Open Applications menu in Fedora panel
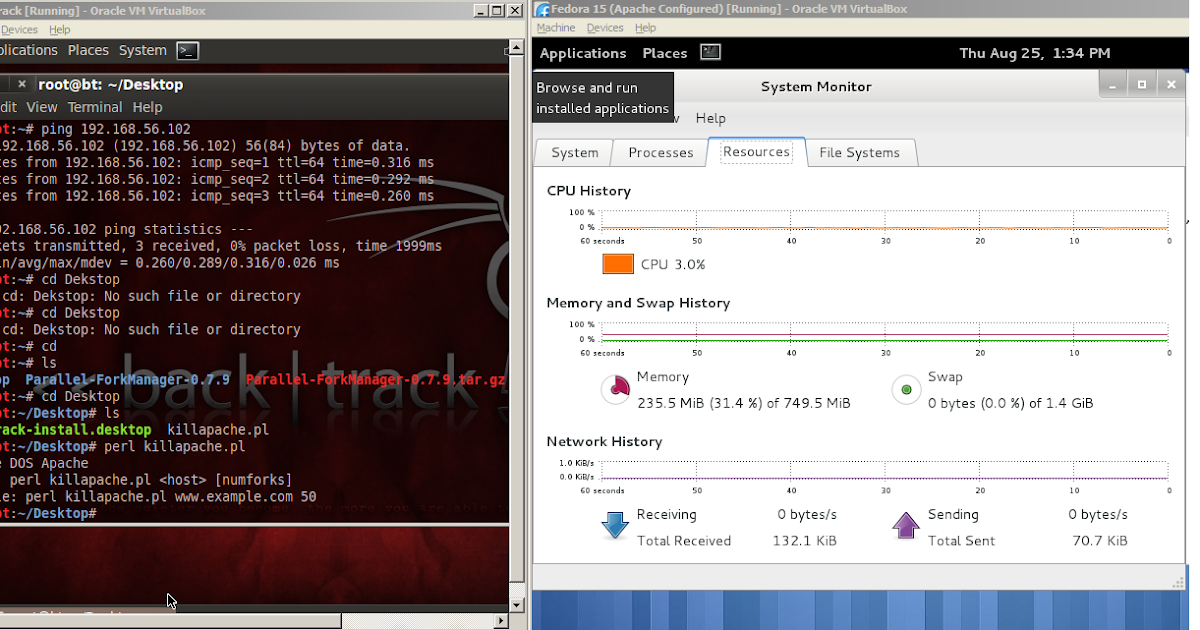This screenshot has width=1200, height=630. [x=583, y=53]
